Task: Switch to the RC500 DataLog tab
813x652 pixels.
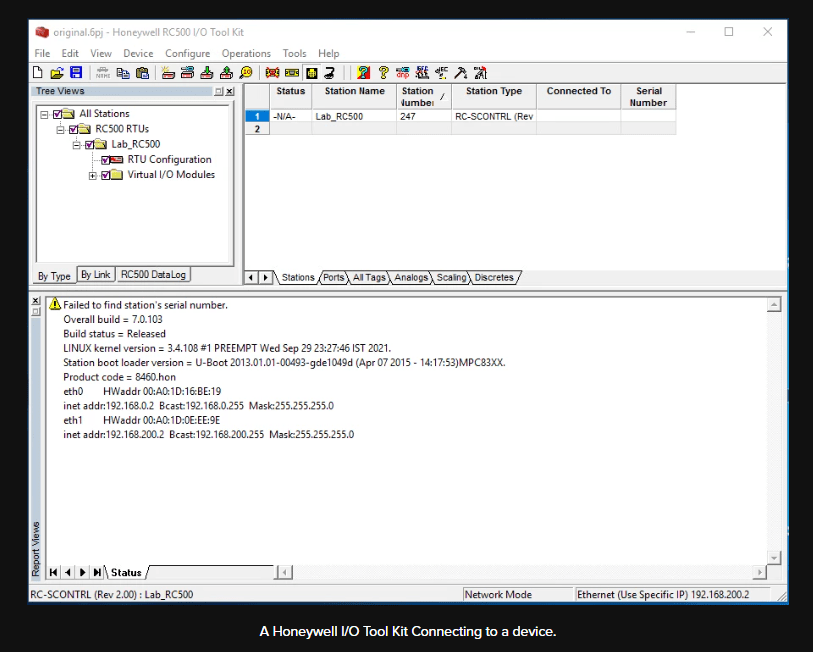Action: coord(153,275)
